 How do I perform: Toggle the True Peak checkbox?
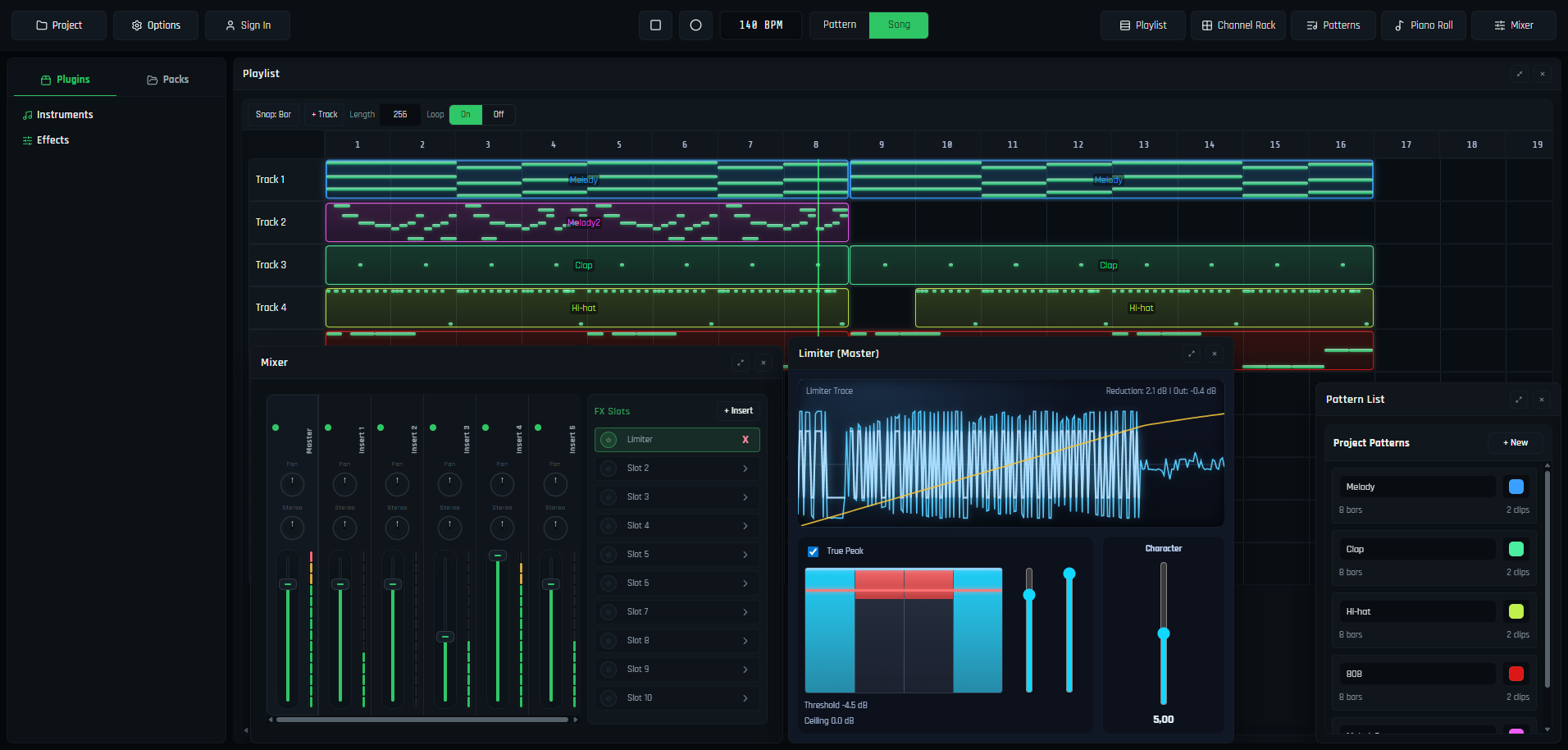click(x=814, y=551)
